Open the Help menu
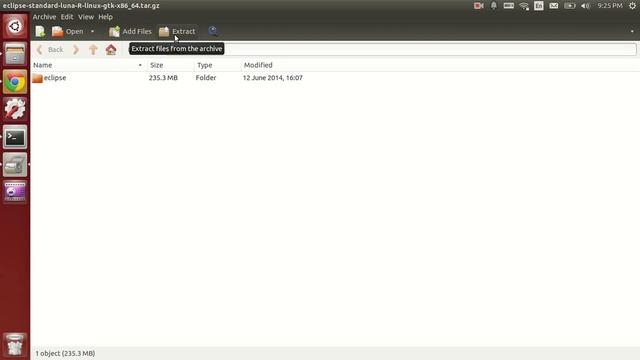Image resolution: width=640 pixels, height=360 pixels. point(105,17)
